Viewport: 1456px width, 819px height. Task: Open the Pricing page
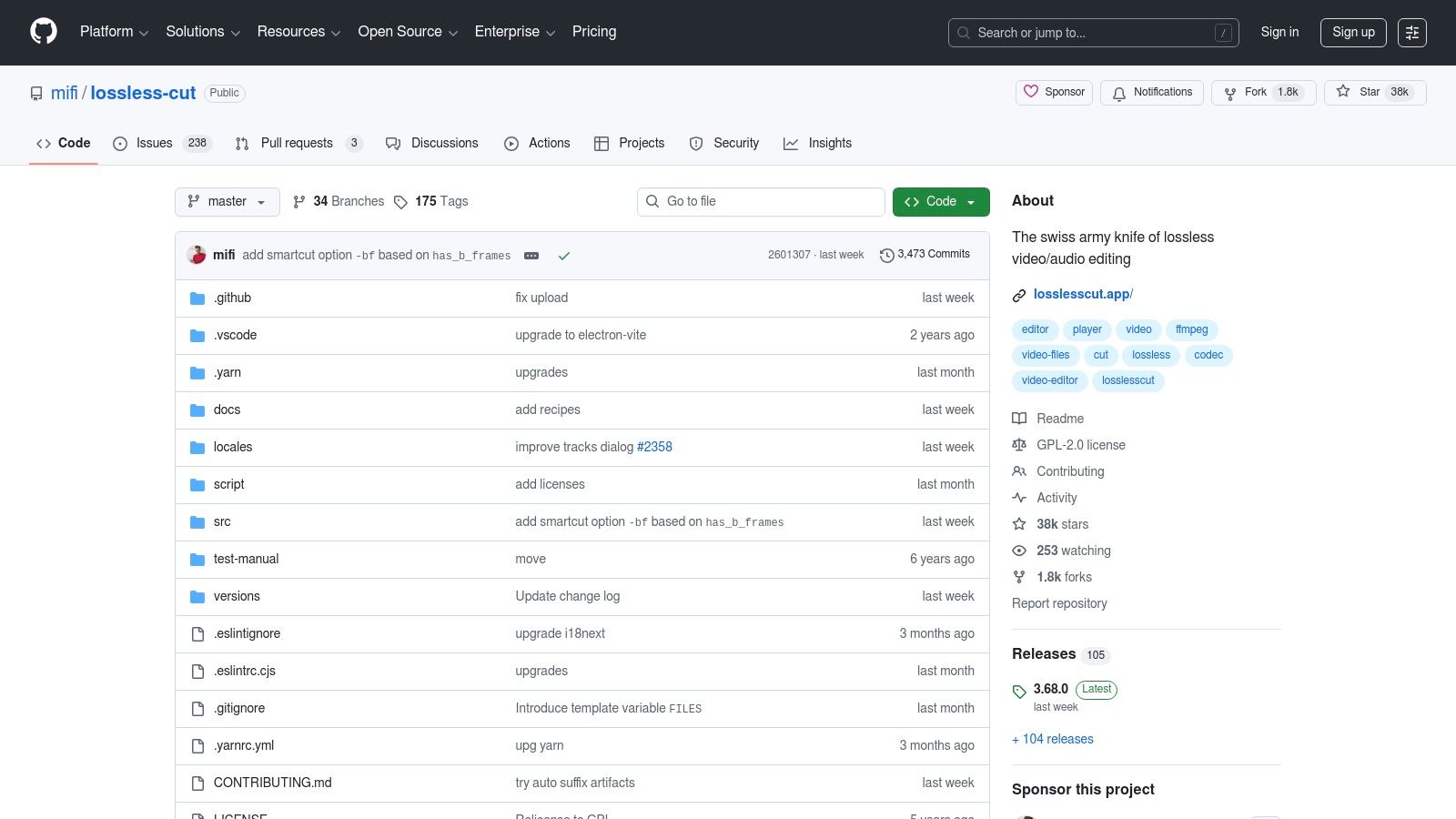pyautogui.click(x=594, y=32)
